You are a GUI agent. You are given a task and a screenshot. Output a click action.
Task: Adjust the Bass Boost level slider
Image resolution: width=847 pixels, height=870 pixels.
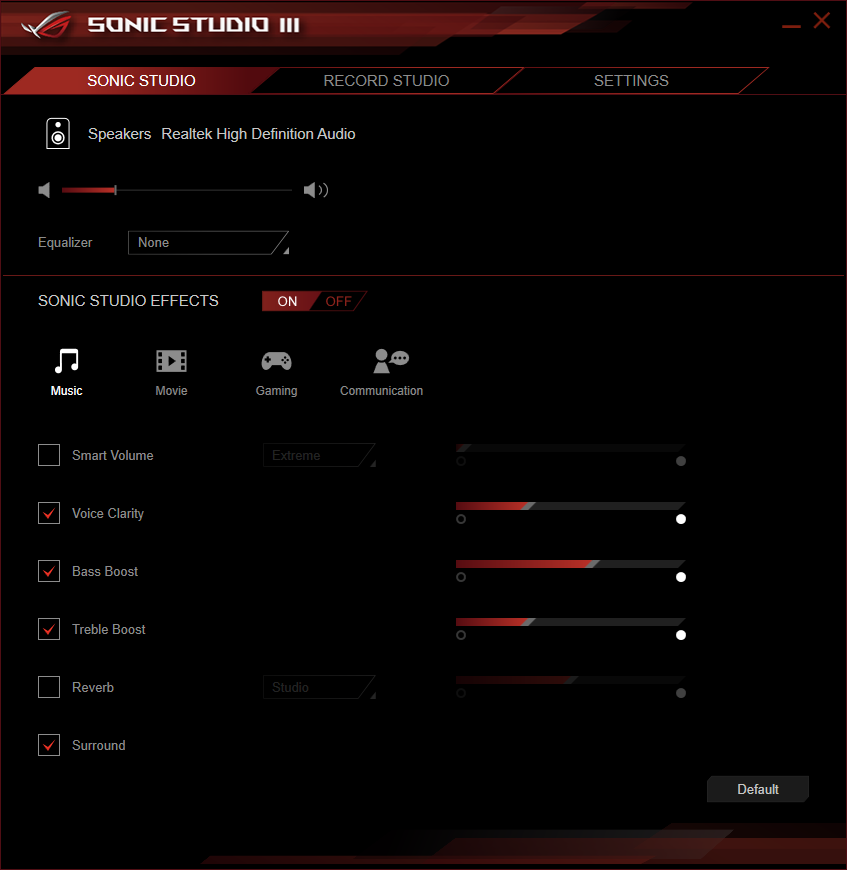point(570,564)
